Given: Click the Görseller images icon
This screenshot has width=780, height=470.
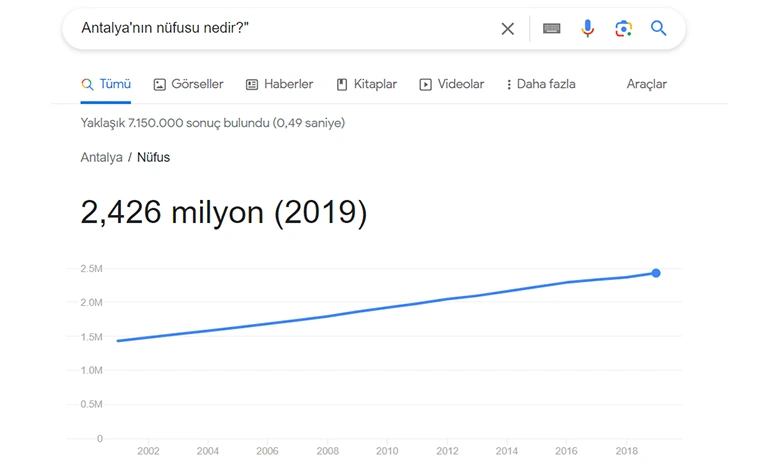Looking at the screenshot, I should tap(159, 85).
